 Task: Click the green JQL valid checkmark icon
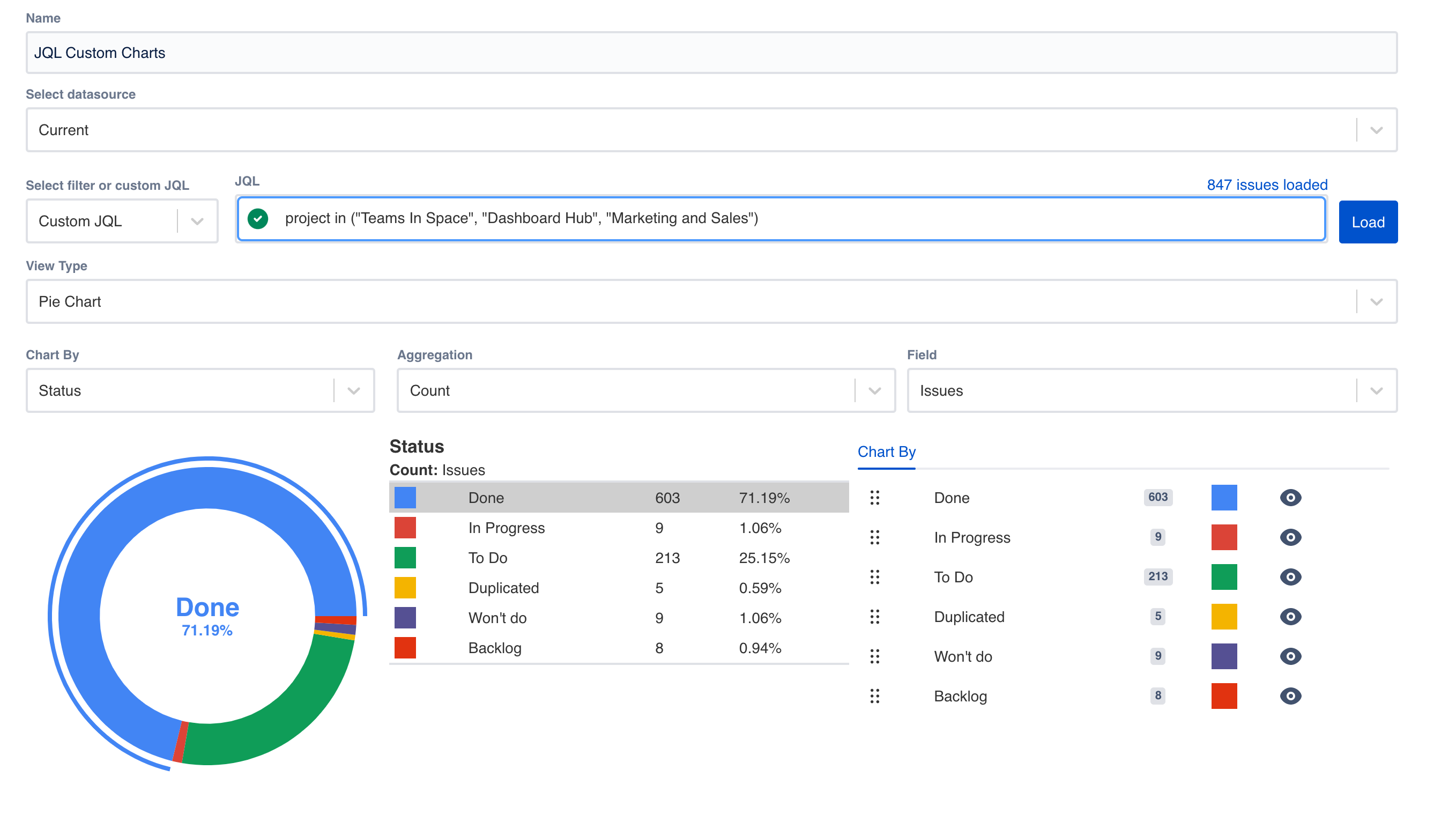click(258, 219)
